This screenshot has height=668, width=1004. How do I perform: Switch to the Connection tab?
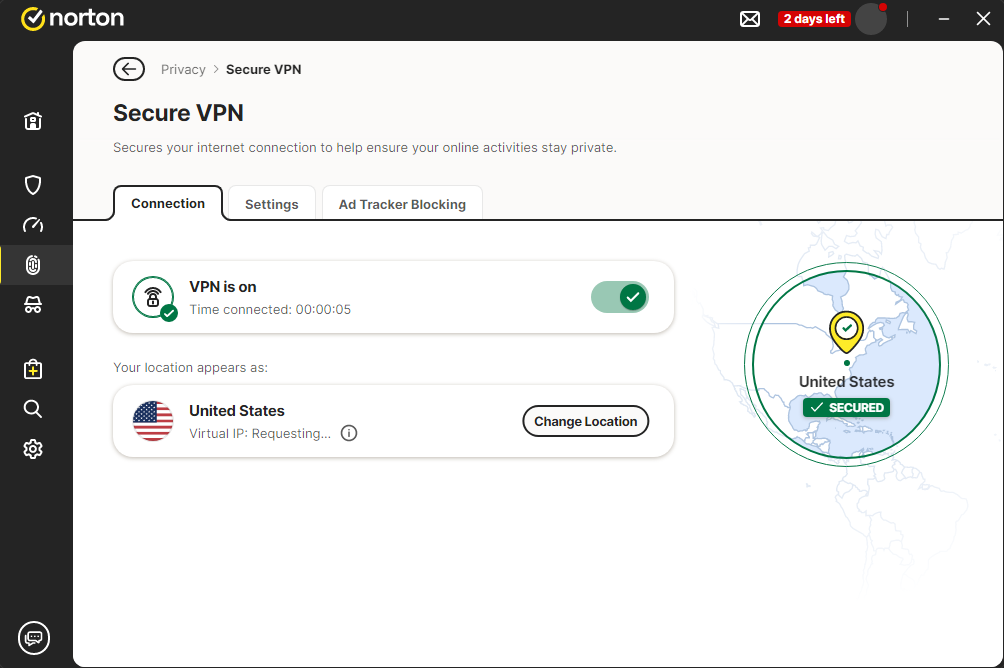tap(168, 204)
